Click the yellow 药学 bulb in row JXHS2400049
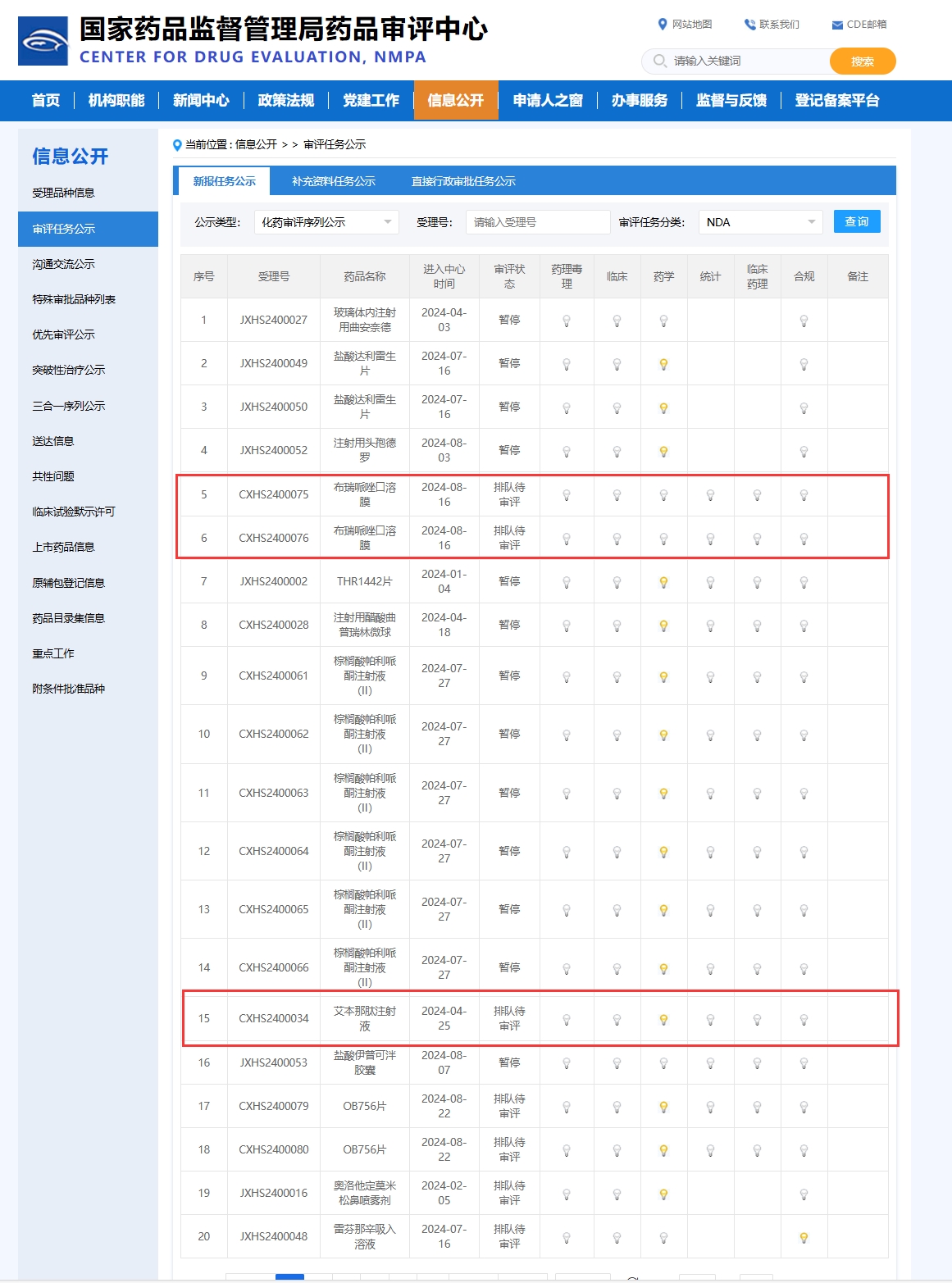The width and height of the screenshot is (952, 1283). point(664,364)
